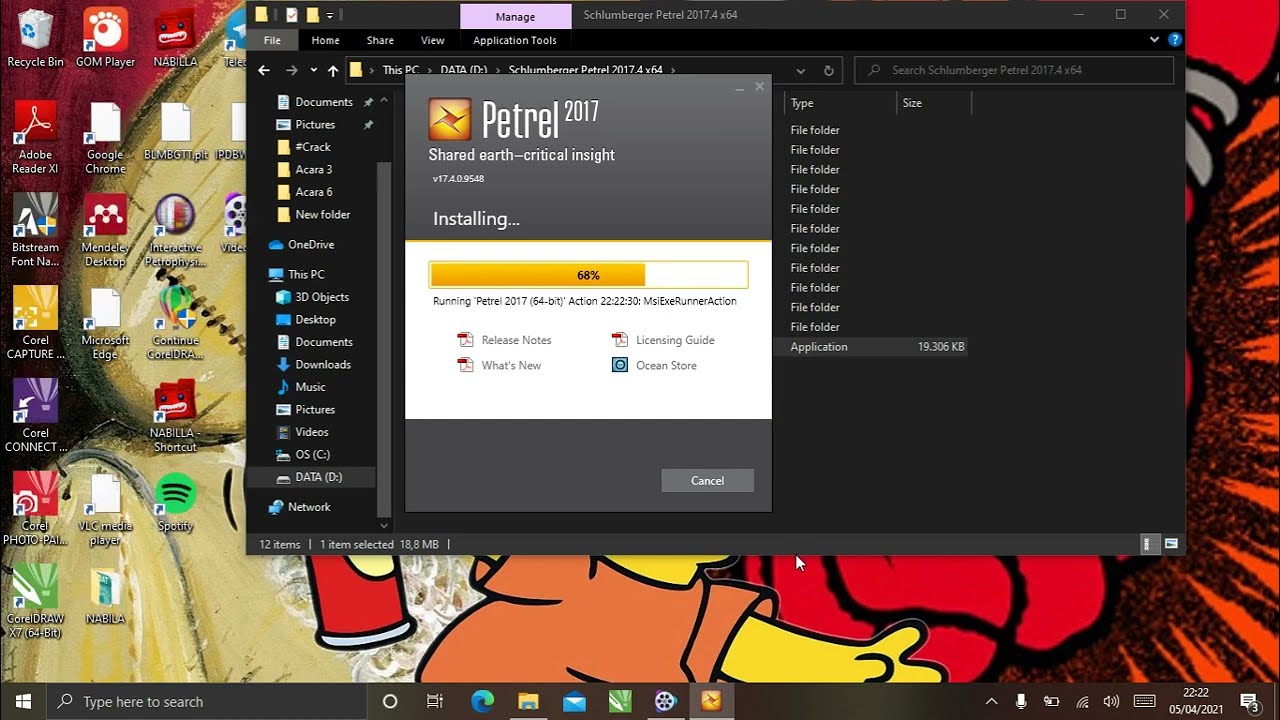The image size is (1280, 720).
Task: Switch to details view layout icon
Action: click(x=1149, y=544)
